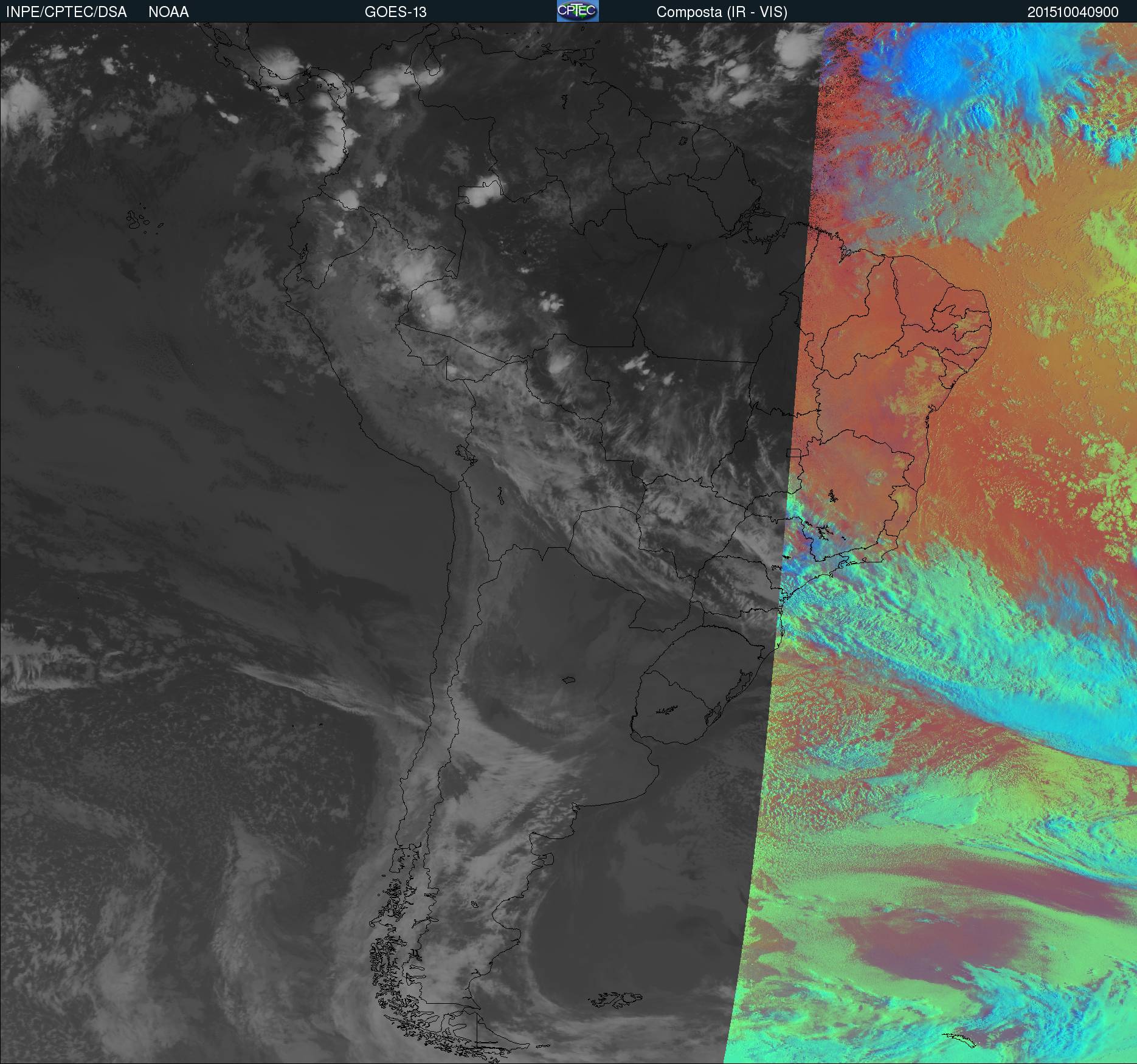Click the INPE/CPTEC/DSA header text
Screen dimensions: 1137x1064
click(x=66, y=12)
